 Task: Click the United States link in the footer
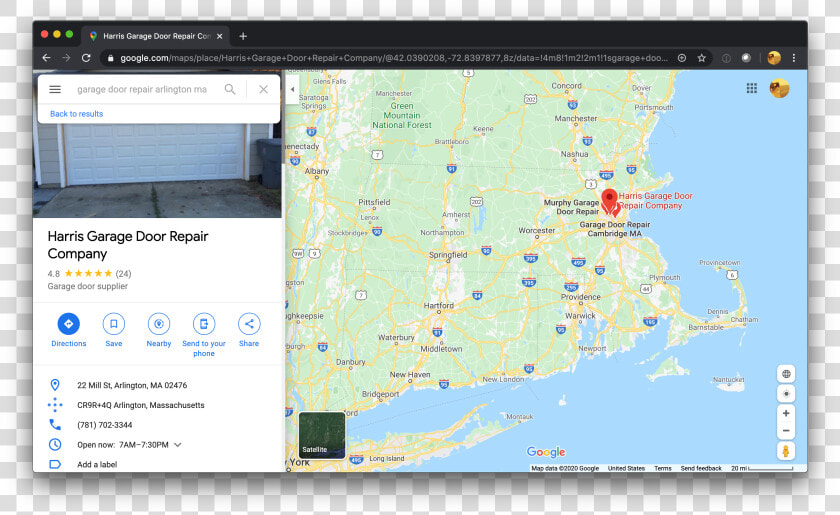pyautogui.click(x=626, y=468)
